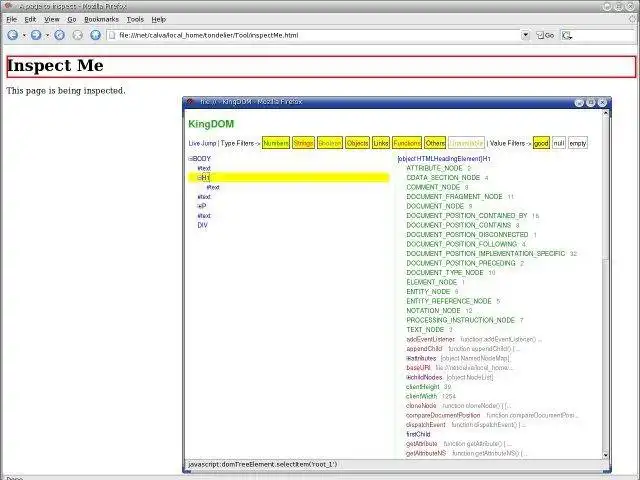Viewport: 640px width, 480px height.
Task: Click the DOCUMENT_POSITION_IMPLEMENTATION_SPECIFIC property
Action: coord(486,253)
